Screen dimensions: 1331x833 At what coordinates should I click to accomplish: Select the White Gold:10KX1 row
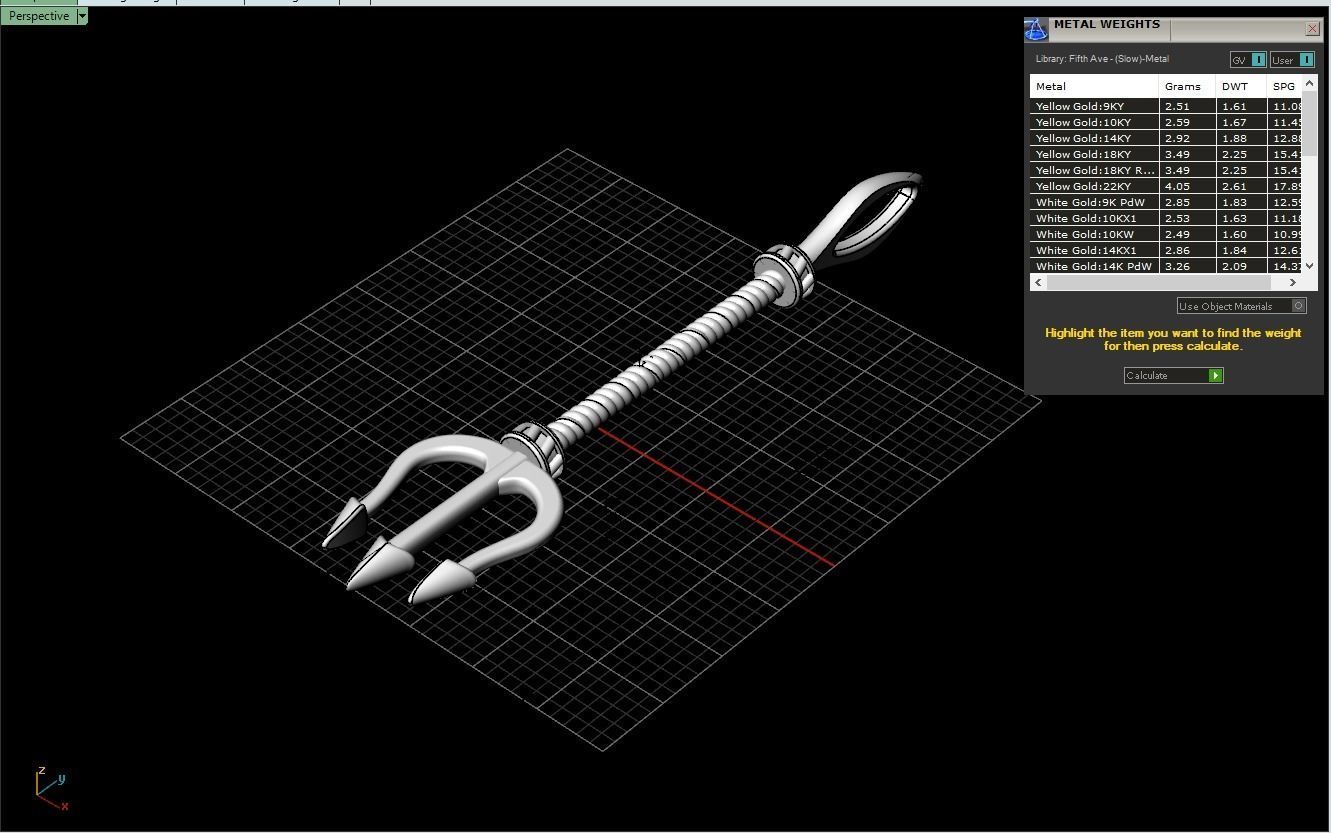(1166, 218)
